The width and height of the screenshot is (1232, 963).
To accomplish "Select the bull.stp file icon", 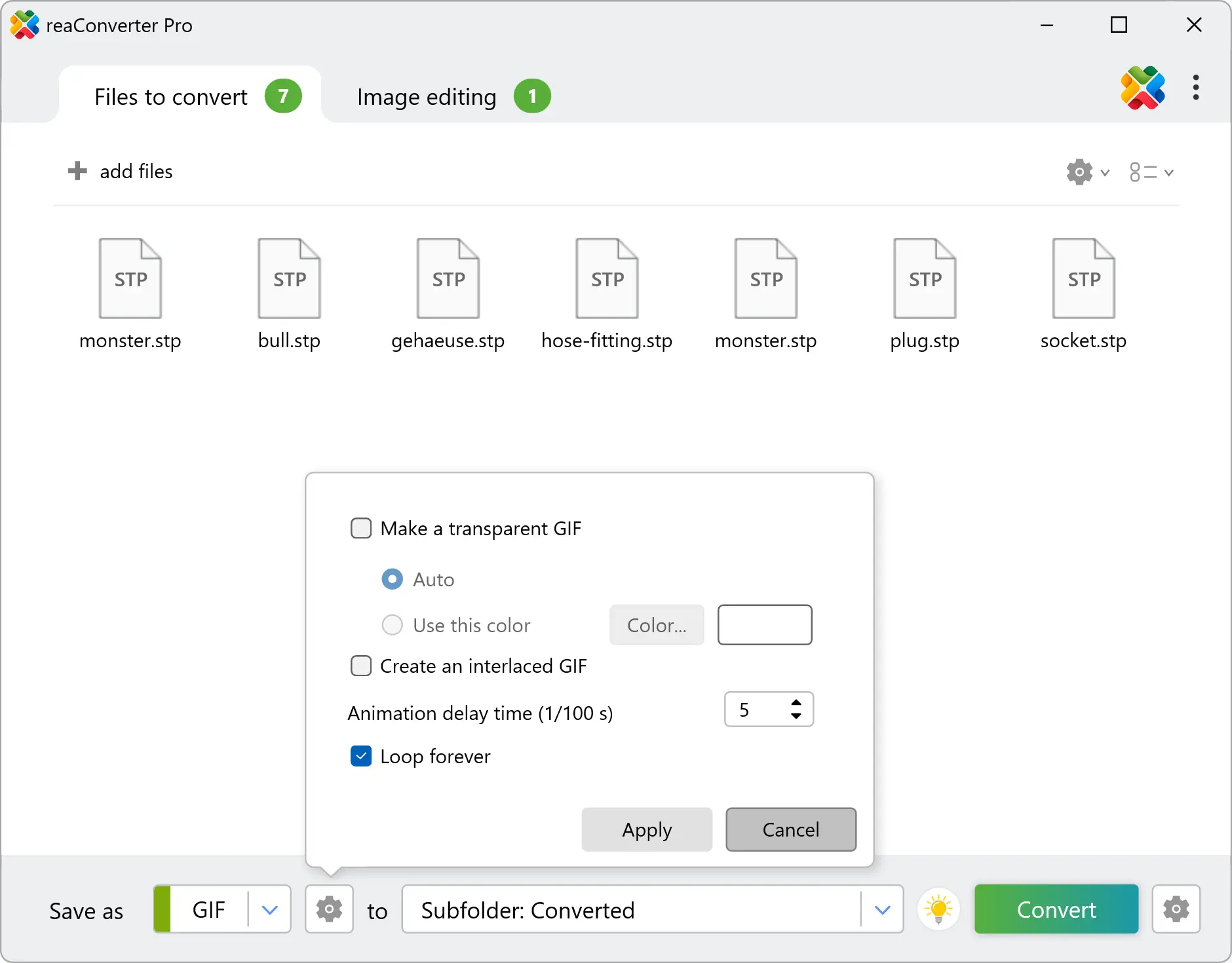I will [289, 278].
